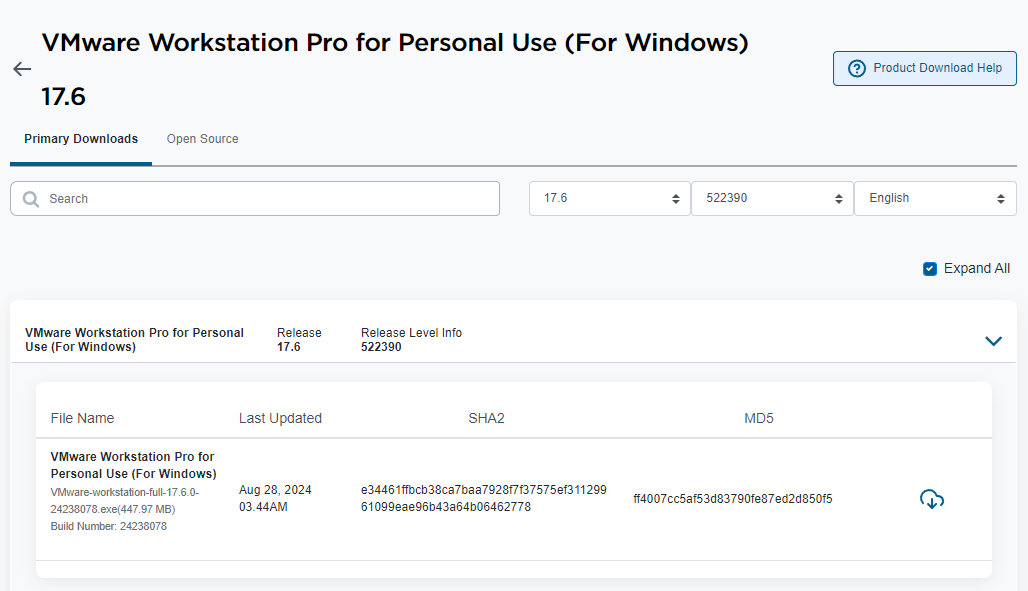Click the section title VMware Workstation Pro for Personal Use
The image size is (1028, 591).
click(x=134, y=340)
